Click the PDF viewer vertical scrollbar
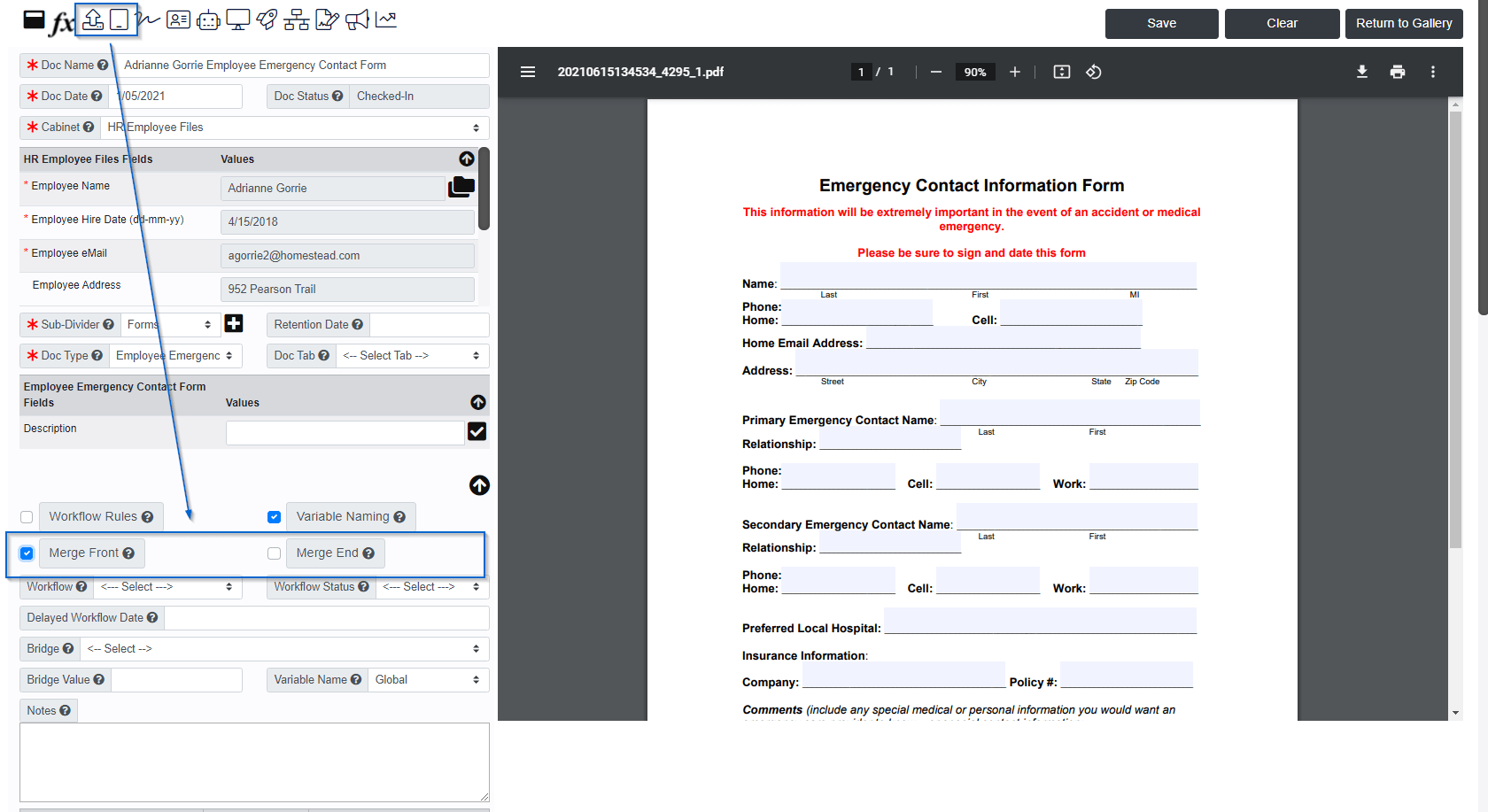Viewport: 1488px width, 812px height. (1455, 328)
